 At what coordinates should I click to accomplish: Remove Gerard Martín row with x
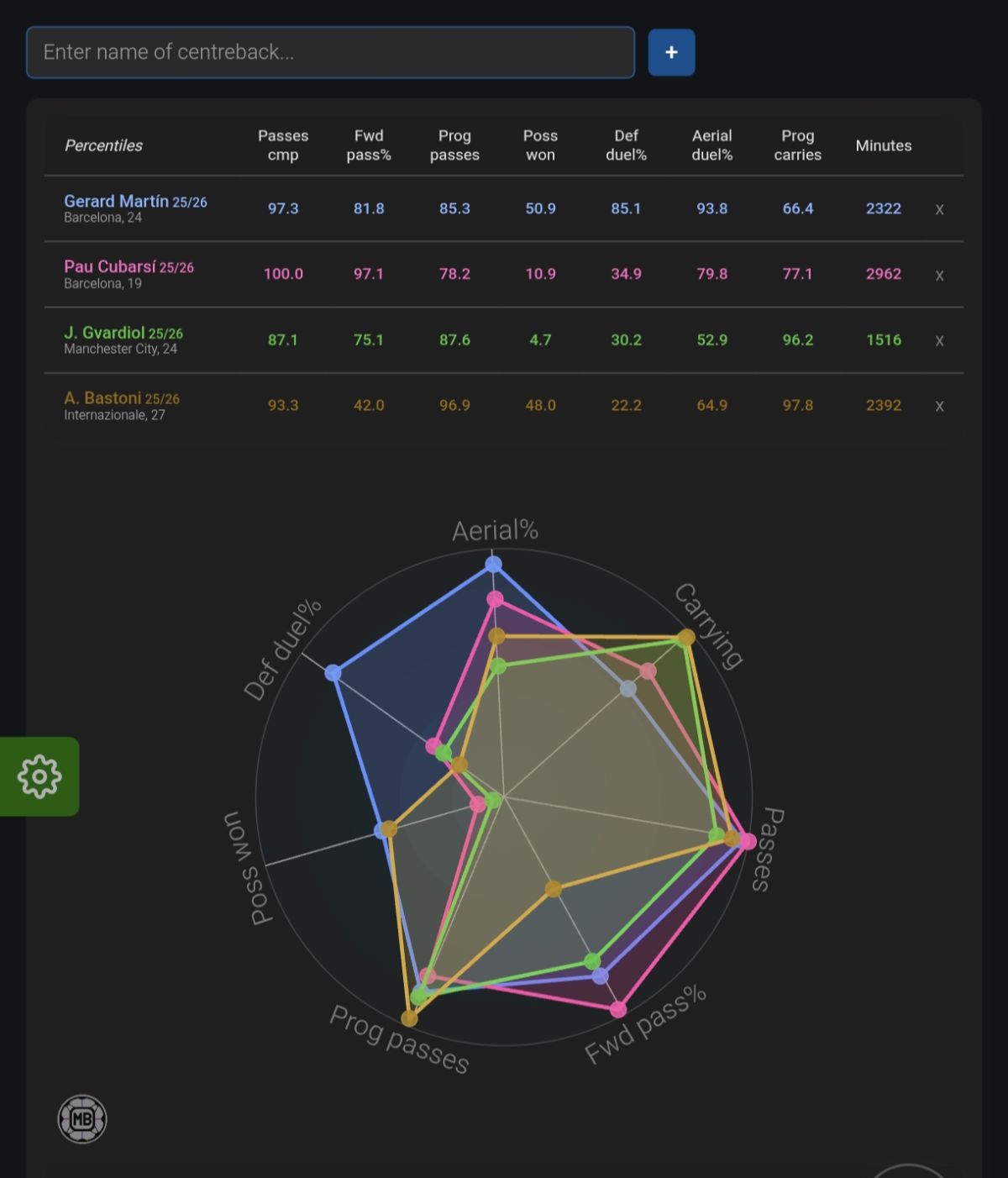click(x=939, y=209)
